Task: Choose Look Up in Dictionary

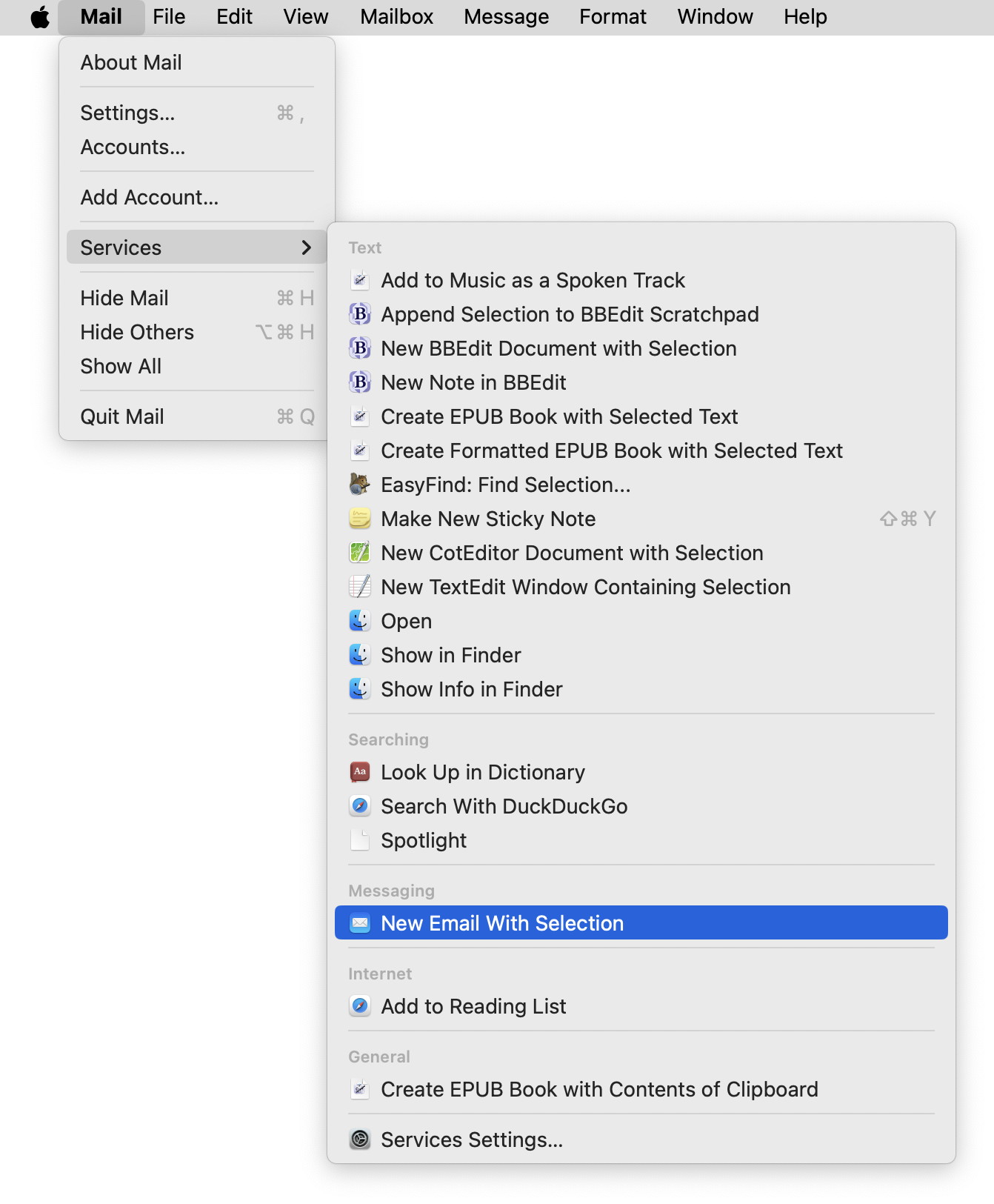Action: (641, 772)
